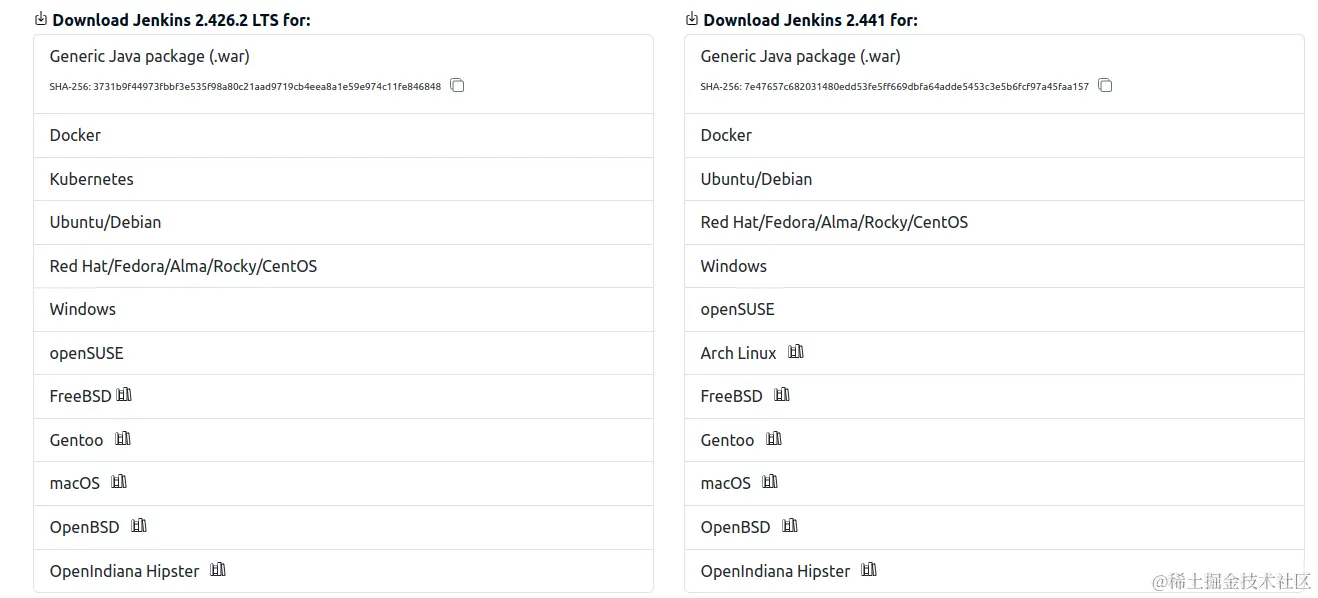Image resolution: width=1318 pixels, height=598 pixels.
Task: Copy the SHA-256 hash for Jenkins 2.441
Action: (1105, 86)
